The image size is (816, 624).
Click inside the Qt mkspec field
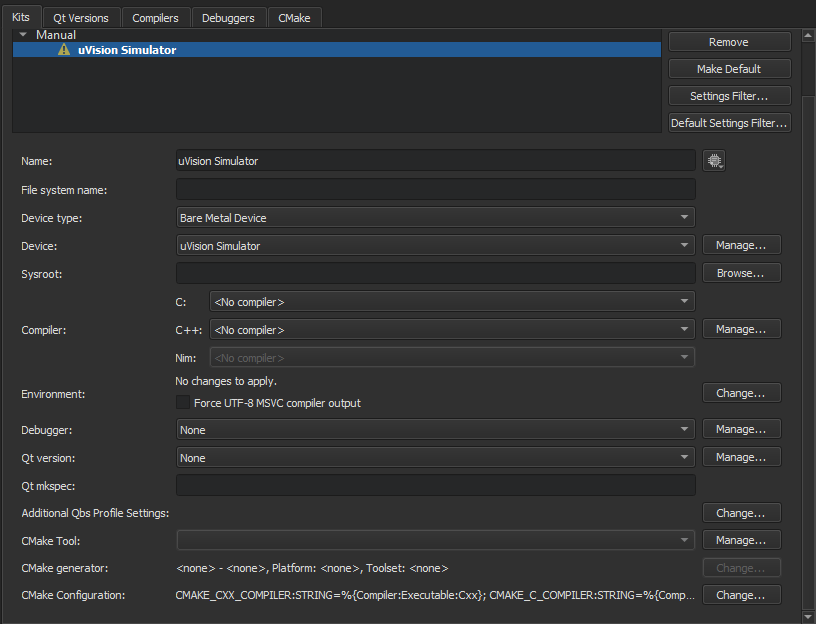[x=435, y=484]
